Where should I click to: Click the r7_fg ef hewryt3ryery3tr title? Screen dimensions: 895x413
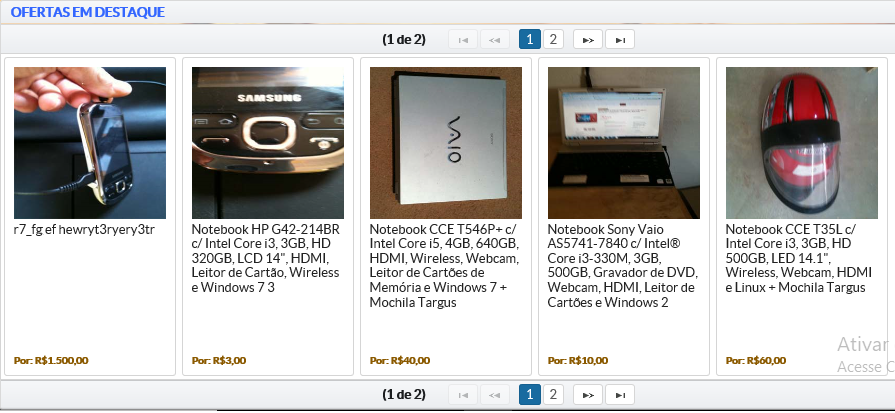(x=84, y=230)
